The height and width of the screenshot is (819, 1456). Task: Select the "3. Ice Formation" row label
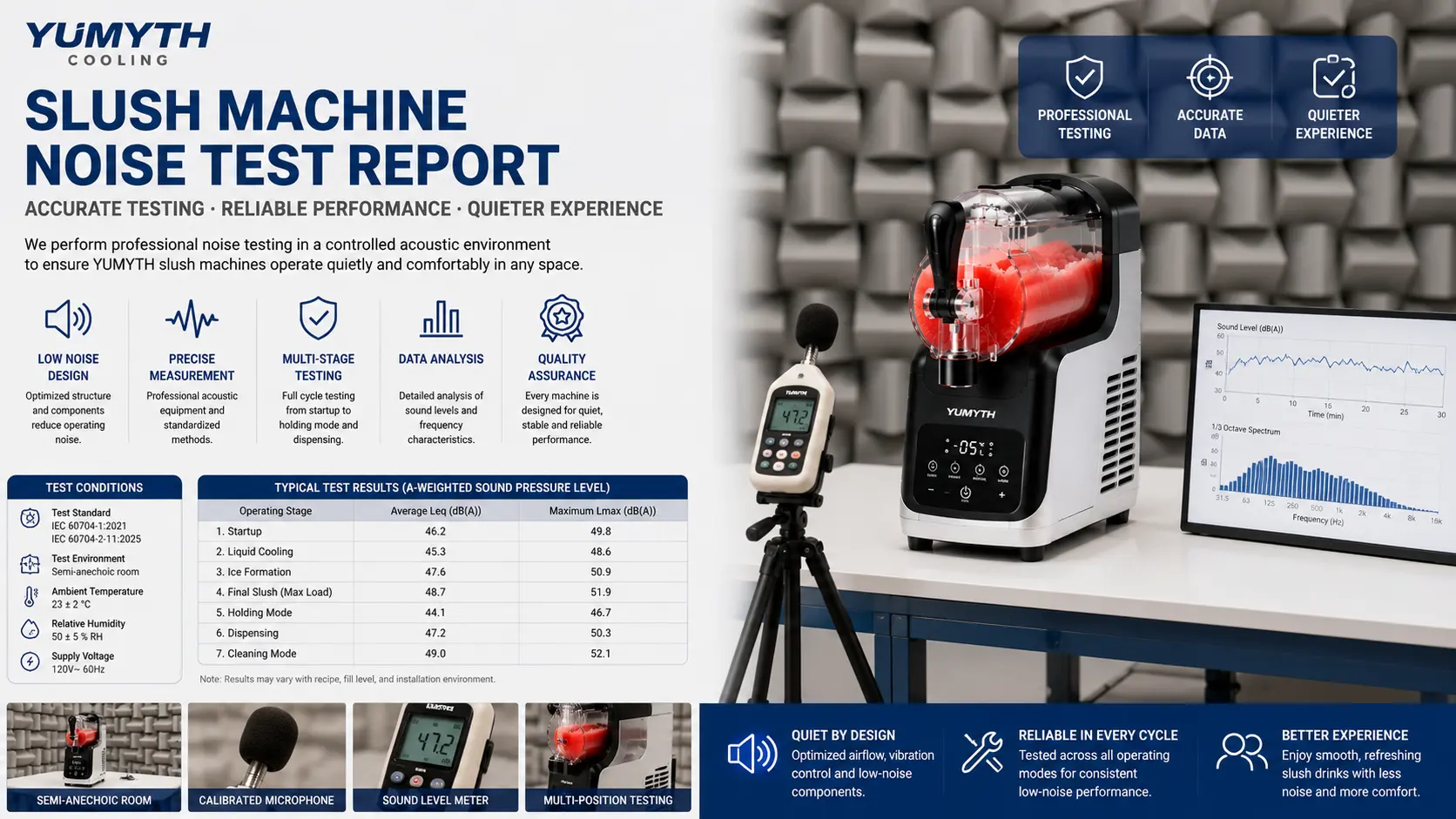coord(253,572)
